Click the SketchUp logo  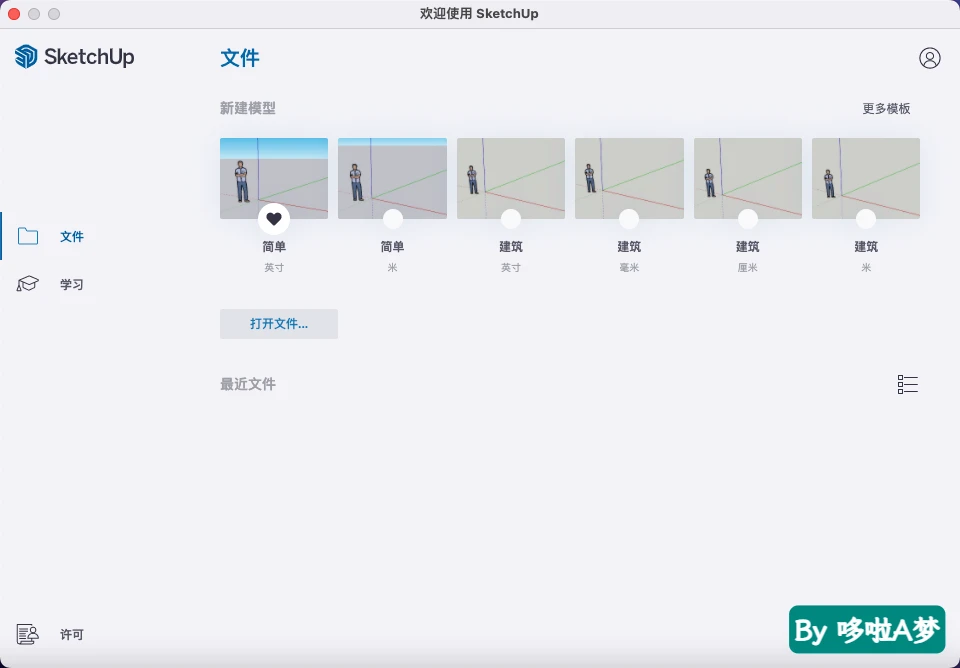(x=74, y=56)
